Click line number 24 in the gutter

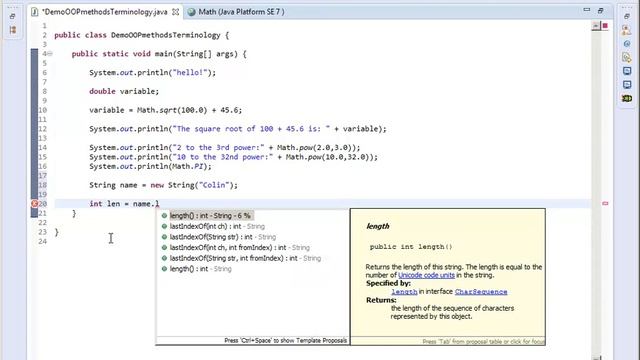tap(42, 241)
